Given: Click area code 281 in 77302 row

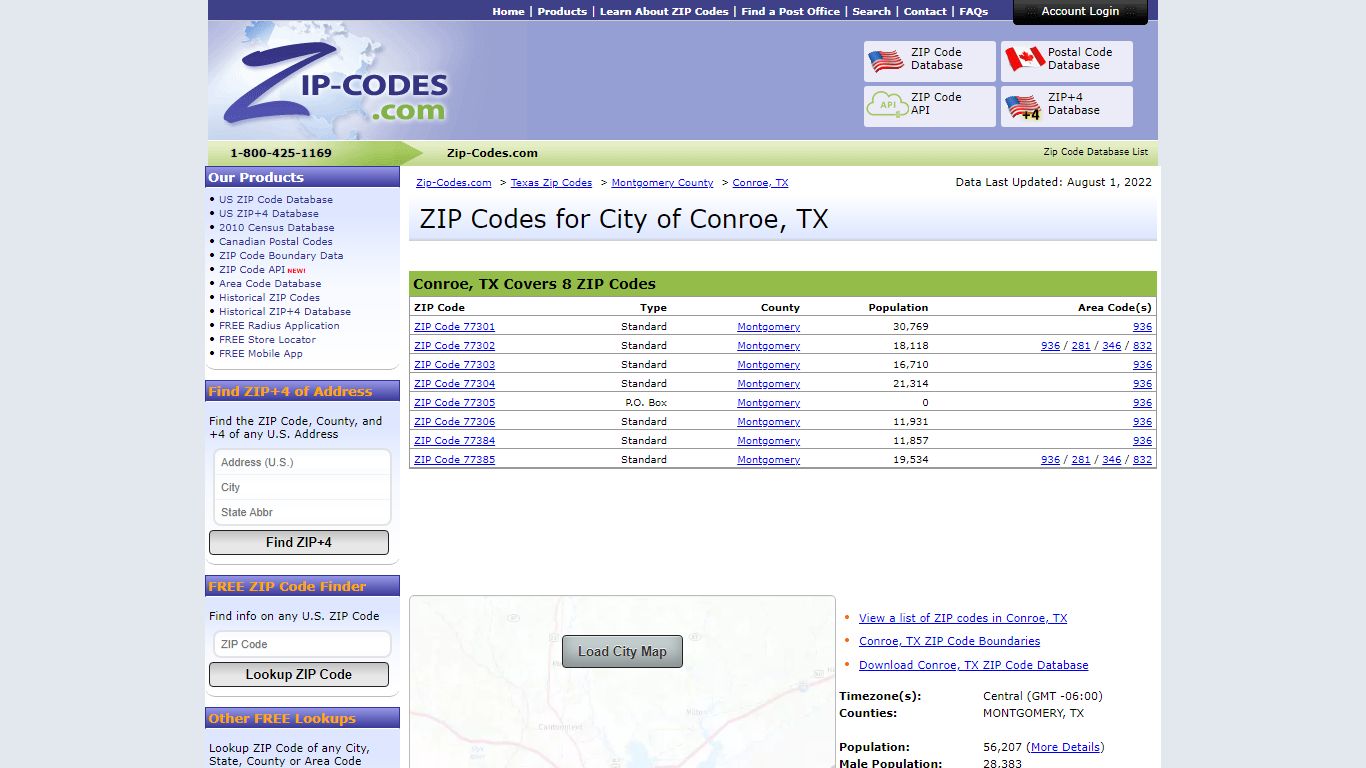Looking at the screenshot, I should point(1081,346).
